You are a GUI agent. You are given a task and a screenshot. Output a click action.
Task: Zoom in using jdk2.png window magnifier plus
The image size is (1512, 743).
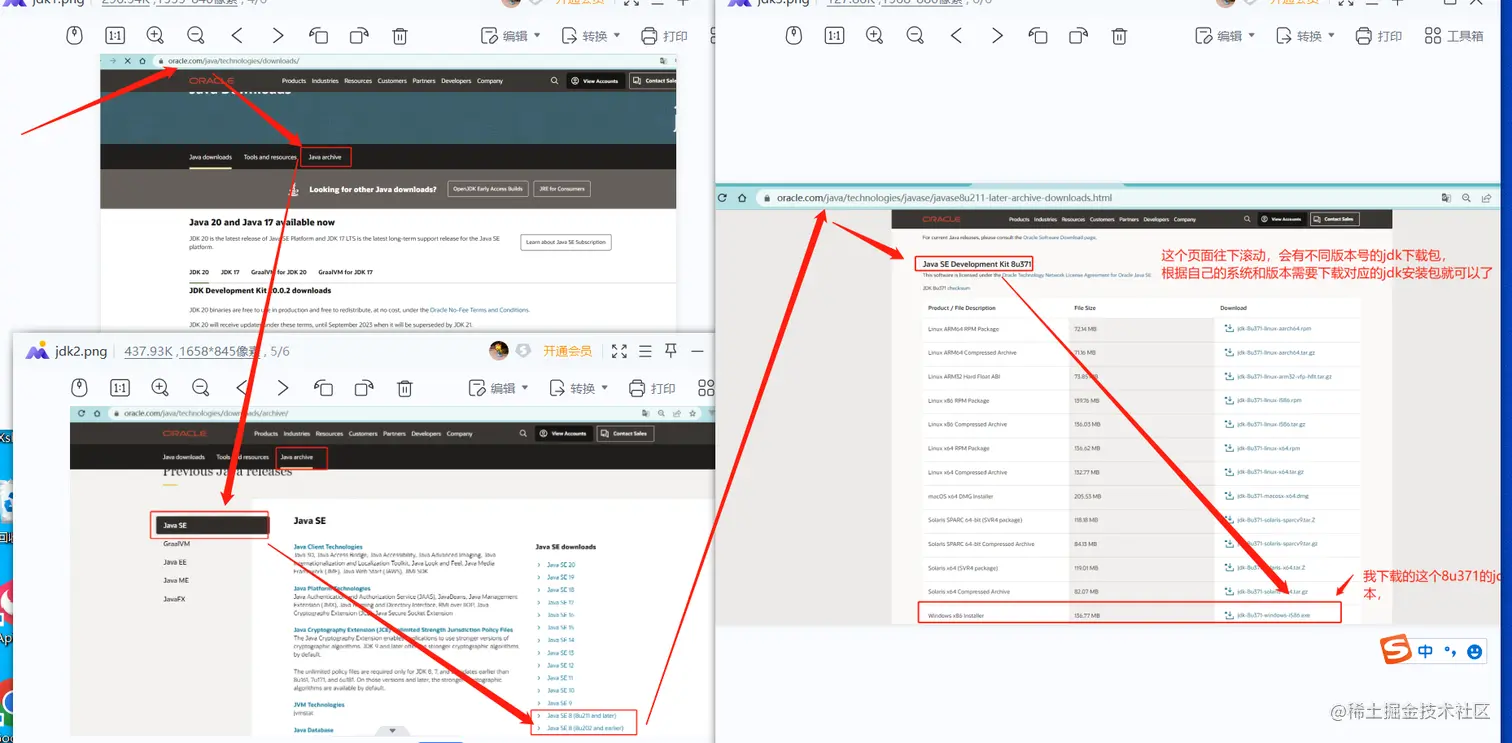point(160,388)
